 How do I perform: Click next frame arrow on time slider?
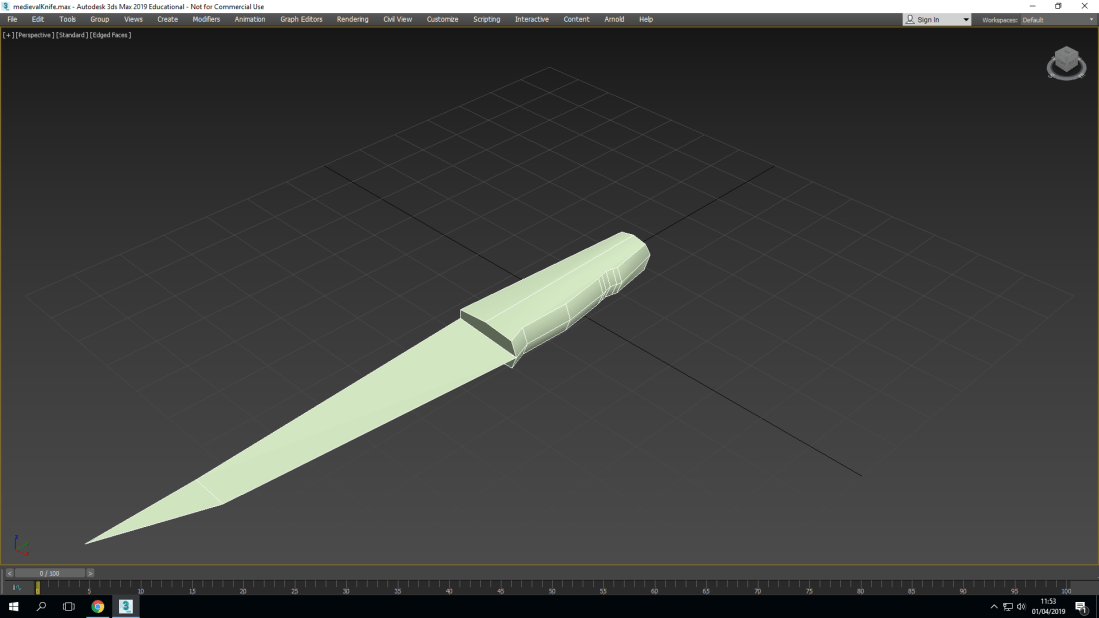click(90, 573)
